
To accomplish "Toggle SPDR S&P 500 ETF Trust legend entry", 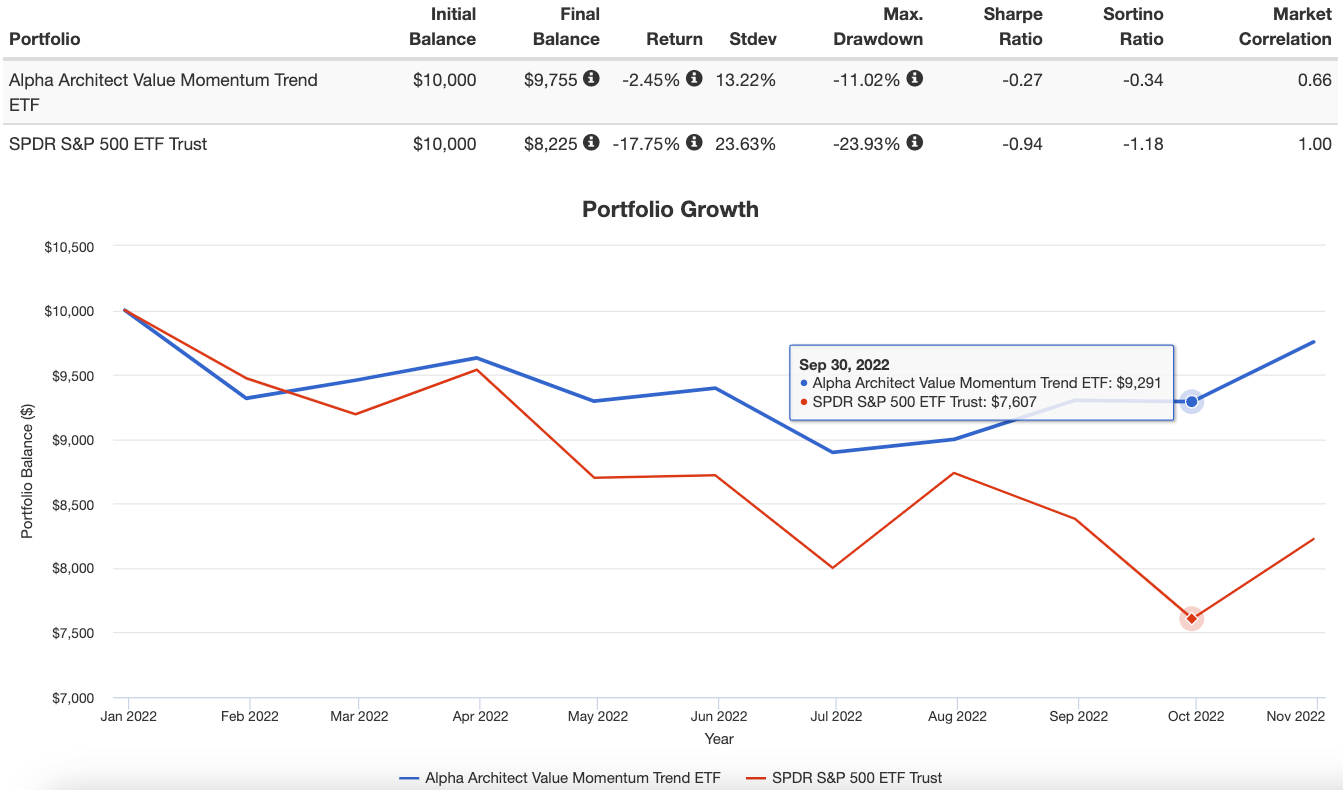I will [x=844, y=777].
